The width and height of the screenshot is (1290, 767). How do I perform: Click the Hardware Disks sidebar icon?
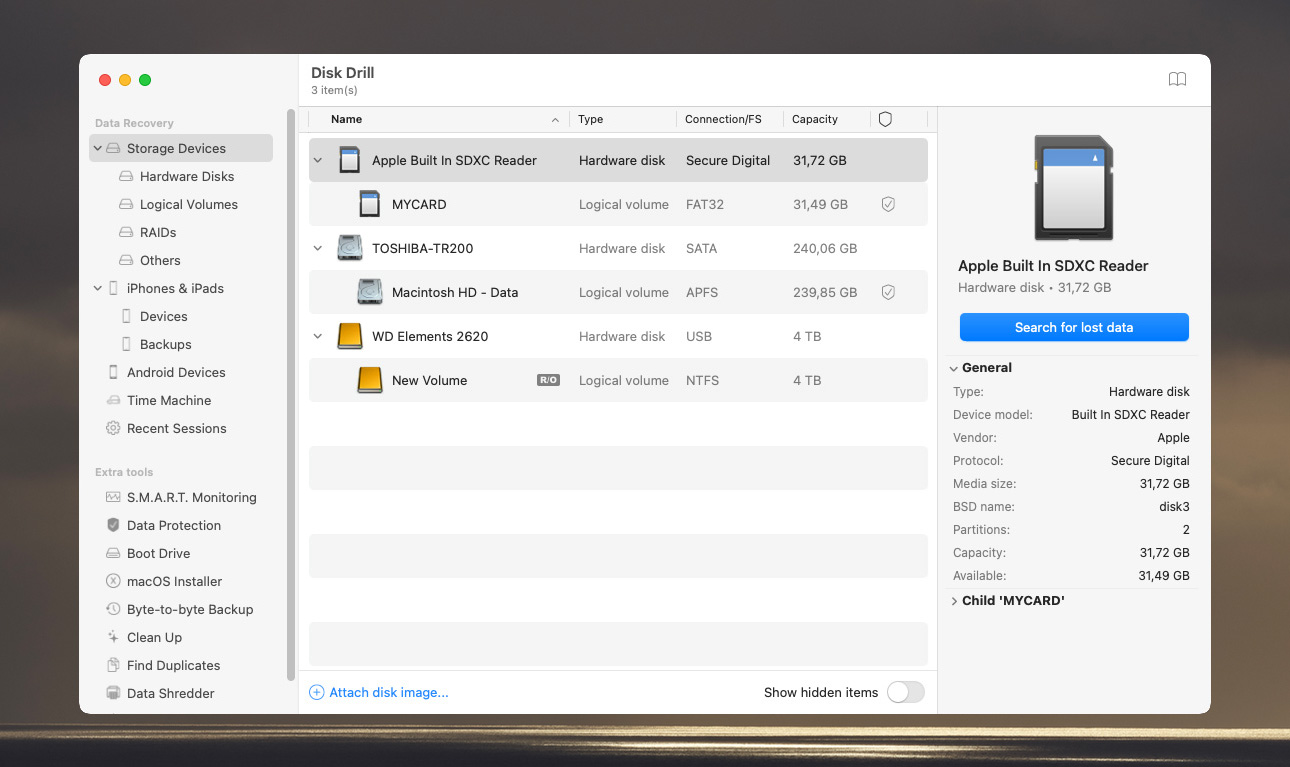[x=126, y=176]
